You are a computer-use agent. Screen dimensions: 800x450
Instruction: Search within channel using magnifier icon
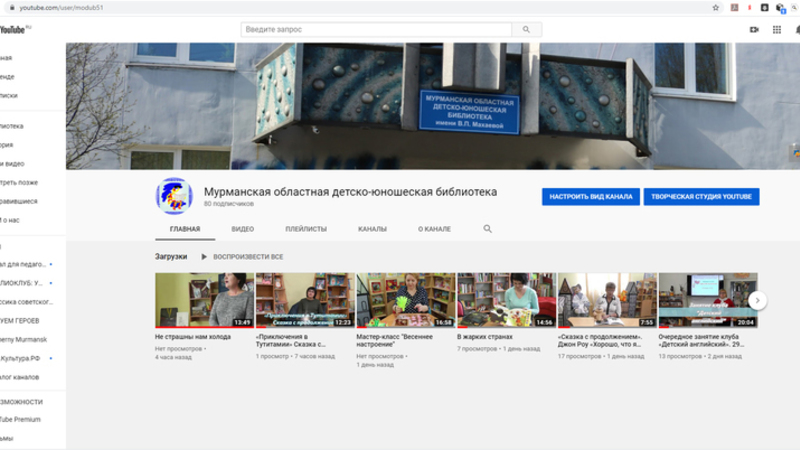488,229
